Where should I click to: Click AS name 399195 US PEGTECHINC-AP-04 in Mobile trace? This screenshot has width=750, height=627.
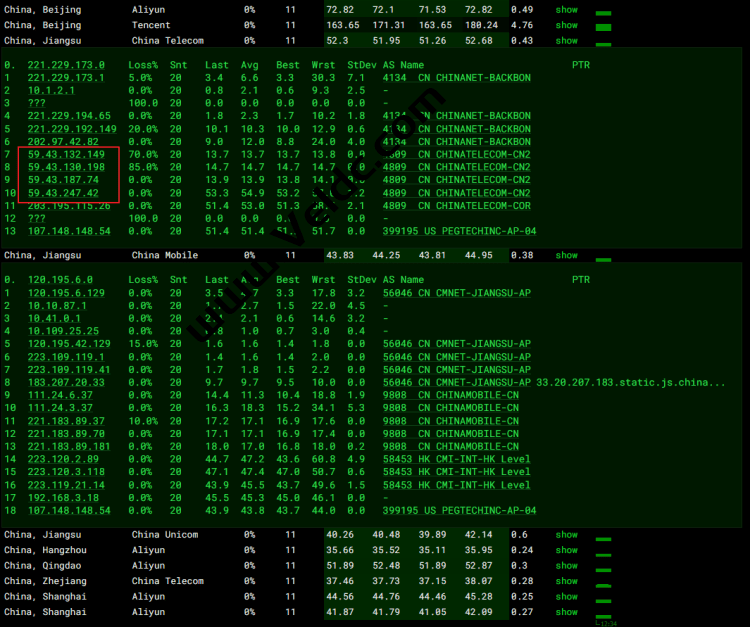pyautogui.click(x=459, y=510)
